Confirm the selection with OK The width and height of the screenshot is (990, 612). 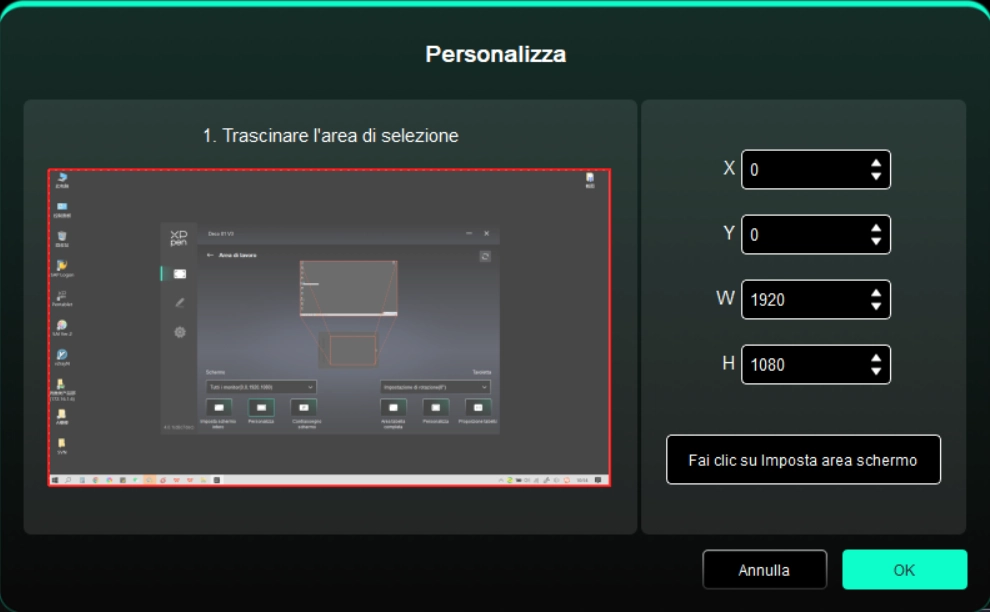[x=904, y=570]
